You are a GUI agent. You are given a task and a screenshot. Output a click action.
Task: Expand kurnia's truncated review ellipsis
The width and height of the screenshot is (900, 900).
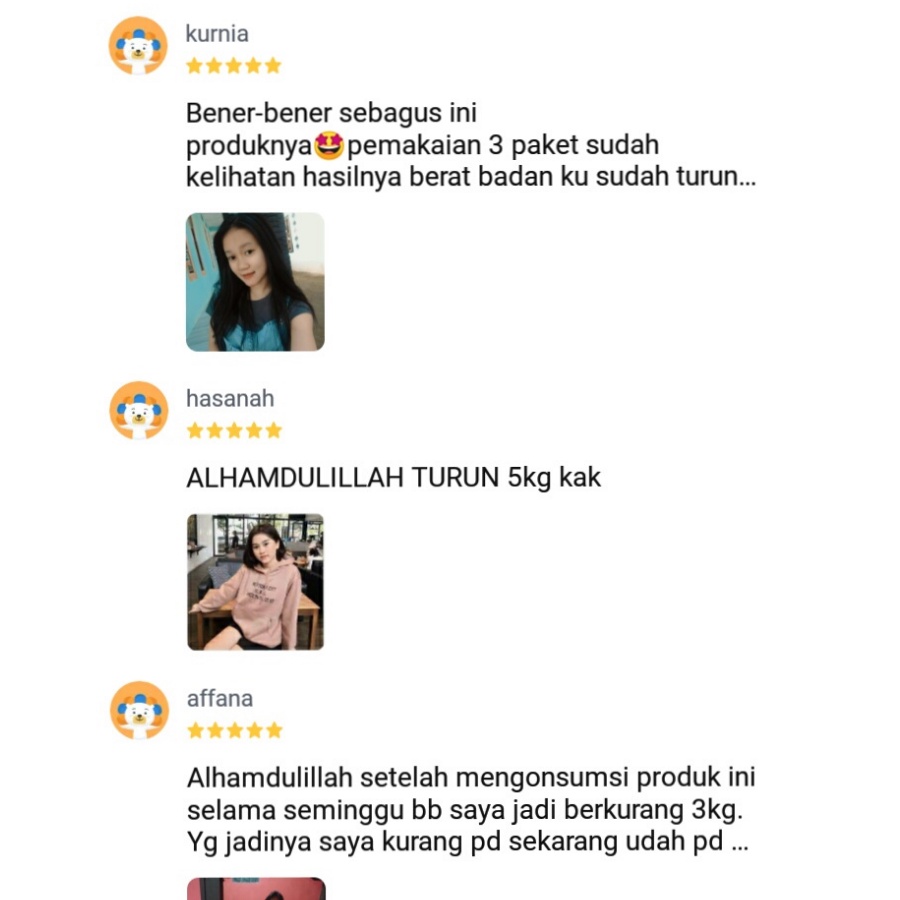[747, 177]
